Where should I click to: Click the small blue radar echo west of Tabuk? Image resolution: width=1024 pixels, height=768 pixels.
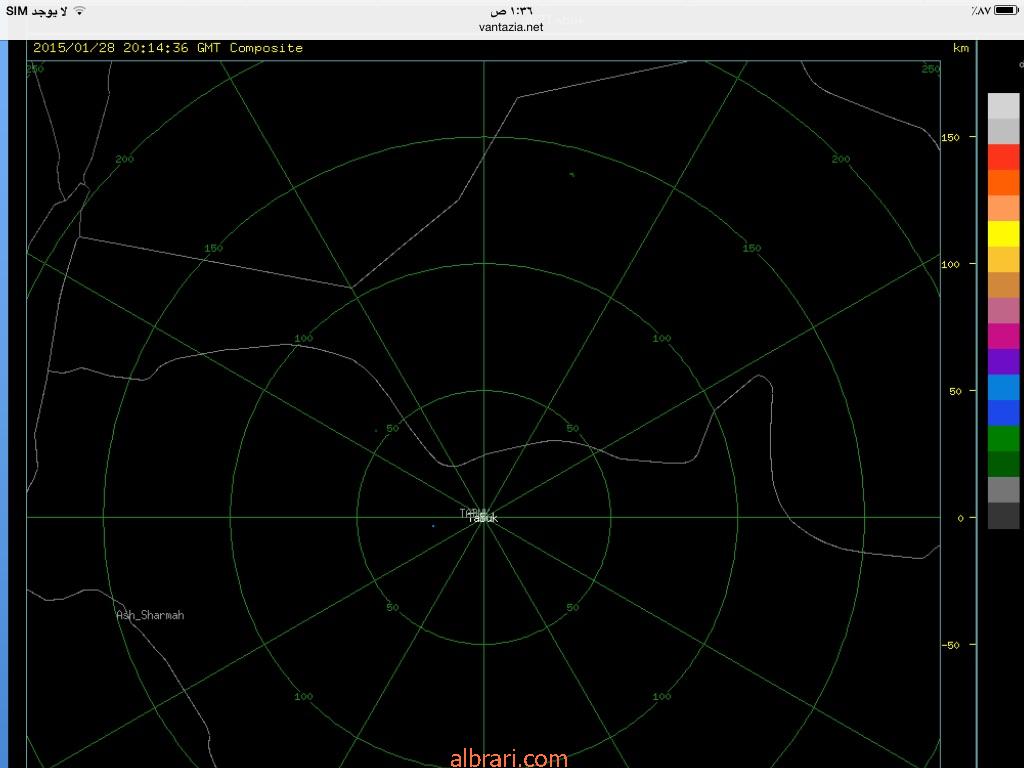[x=433, y=526]
